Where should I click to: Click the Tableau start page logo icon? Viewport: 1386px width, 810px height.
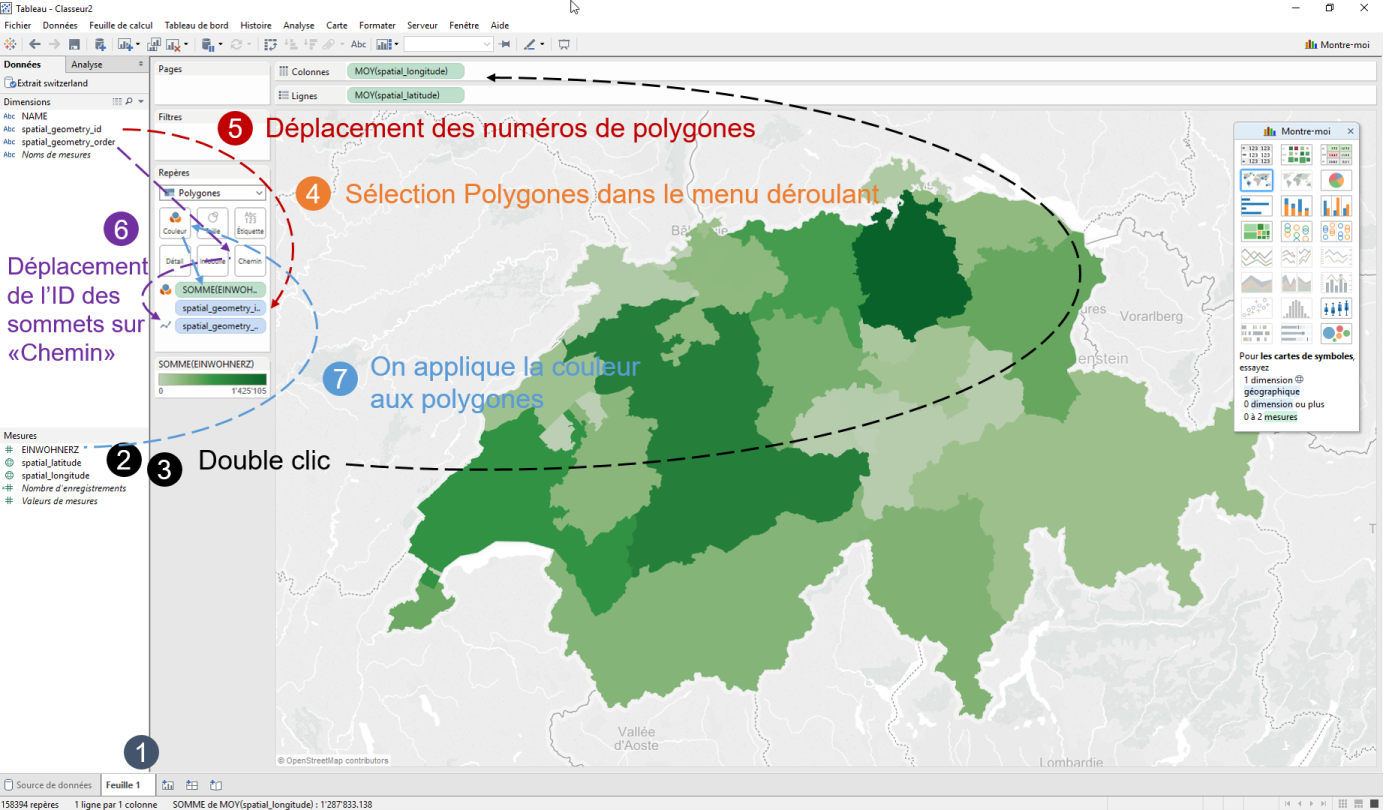10,44
